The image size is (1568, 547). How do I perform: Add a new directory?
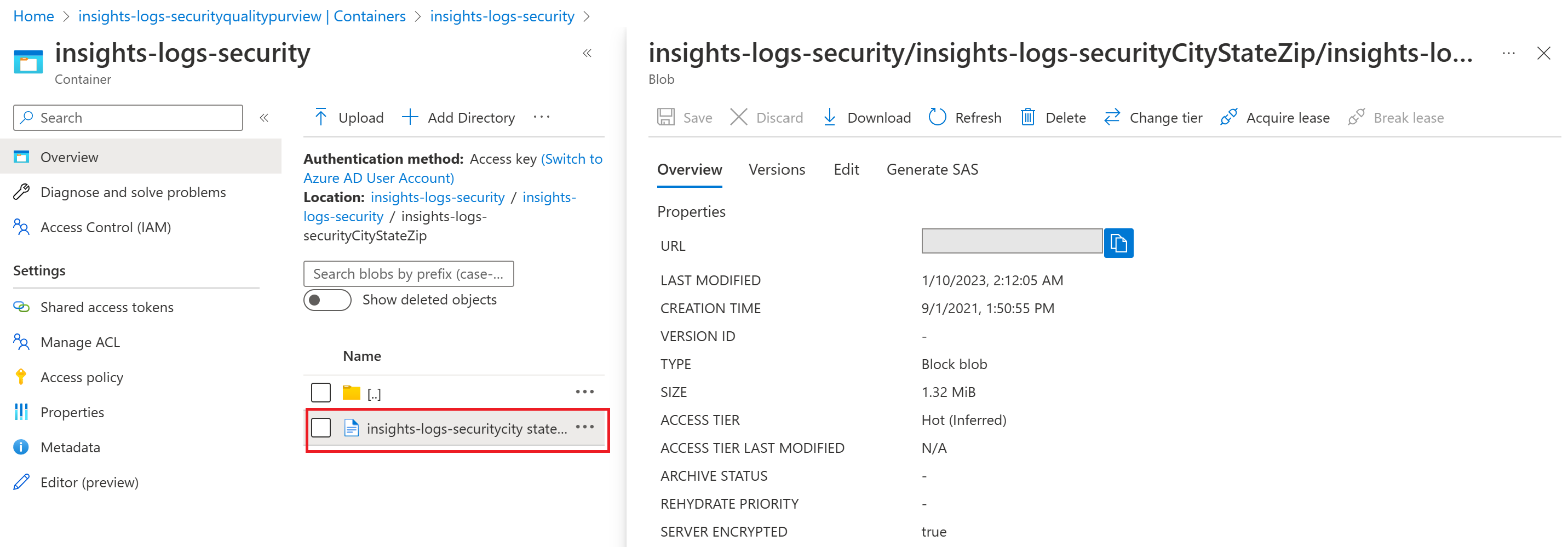click(458, 117)
